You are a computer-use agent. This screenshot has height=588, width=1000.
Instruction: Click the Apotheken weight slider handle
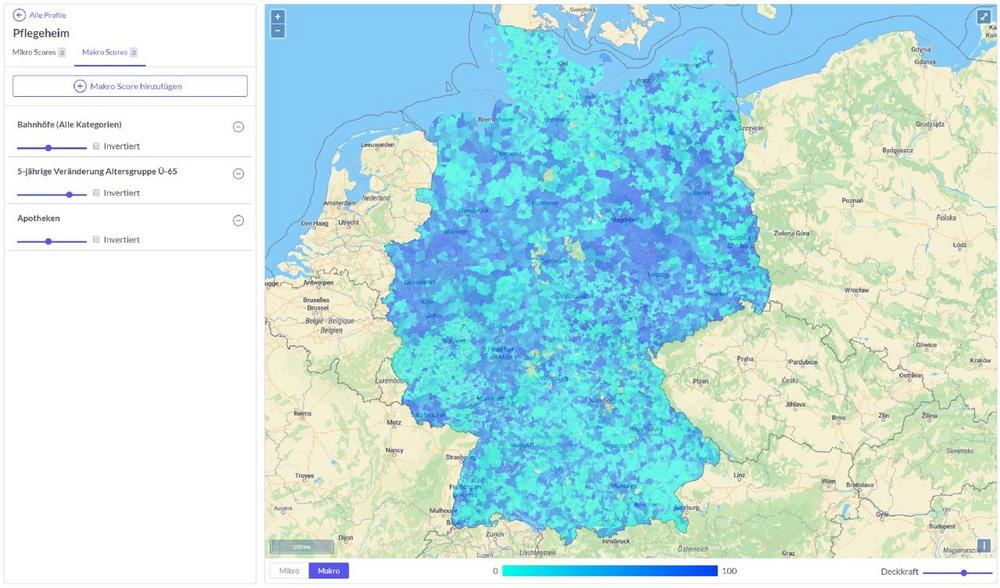tap(48, 241)
